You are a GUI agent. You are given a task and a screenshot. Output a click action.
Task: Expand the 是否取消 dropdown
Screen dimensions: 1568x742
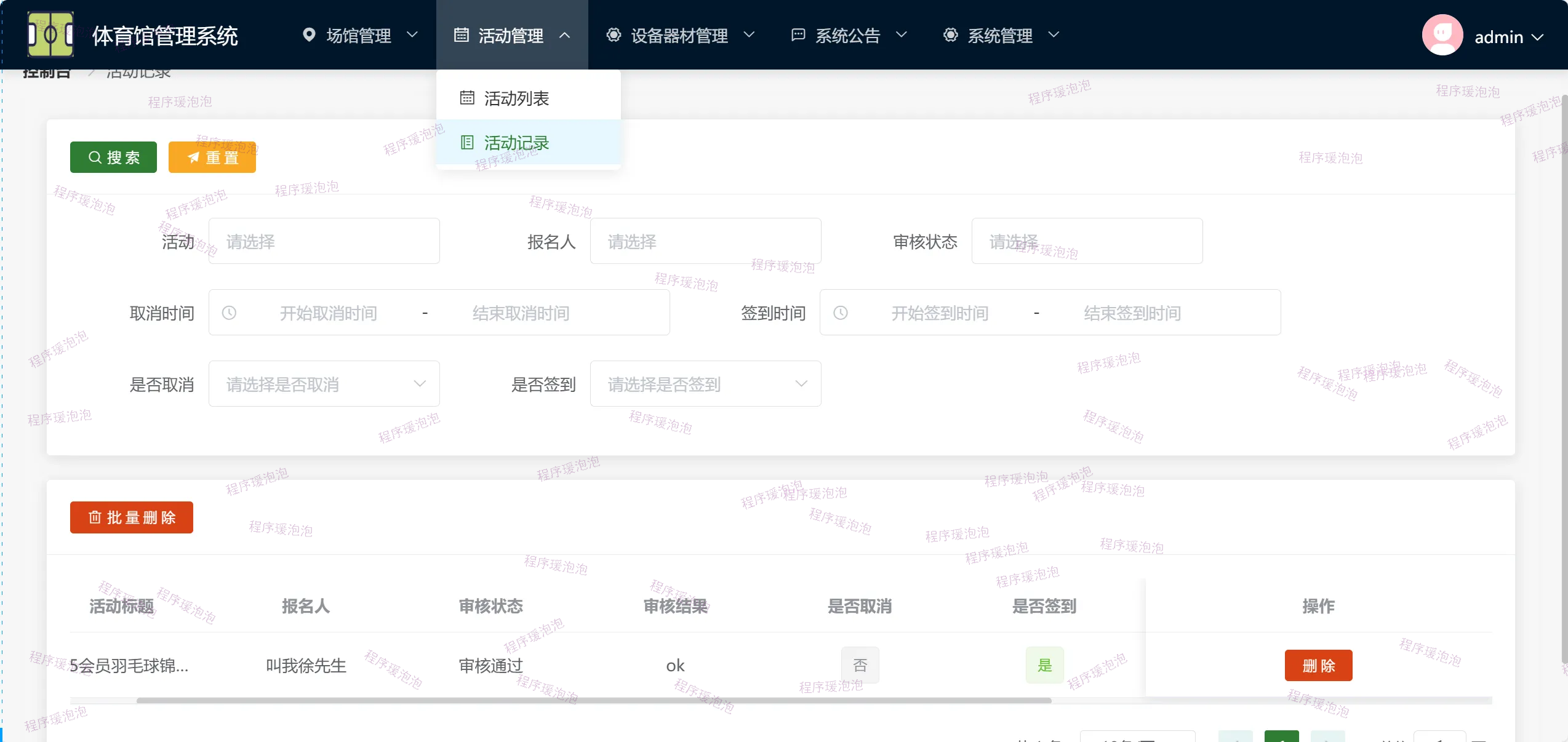[x=324, y=384]
